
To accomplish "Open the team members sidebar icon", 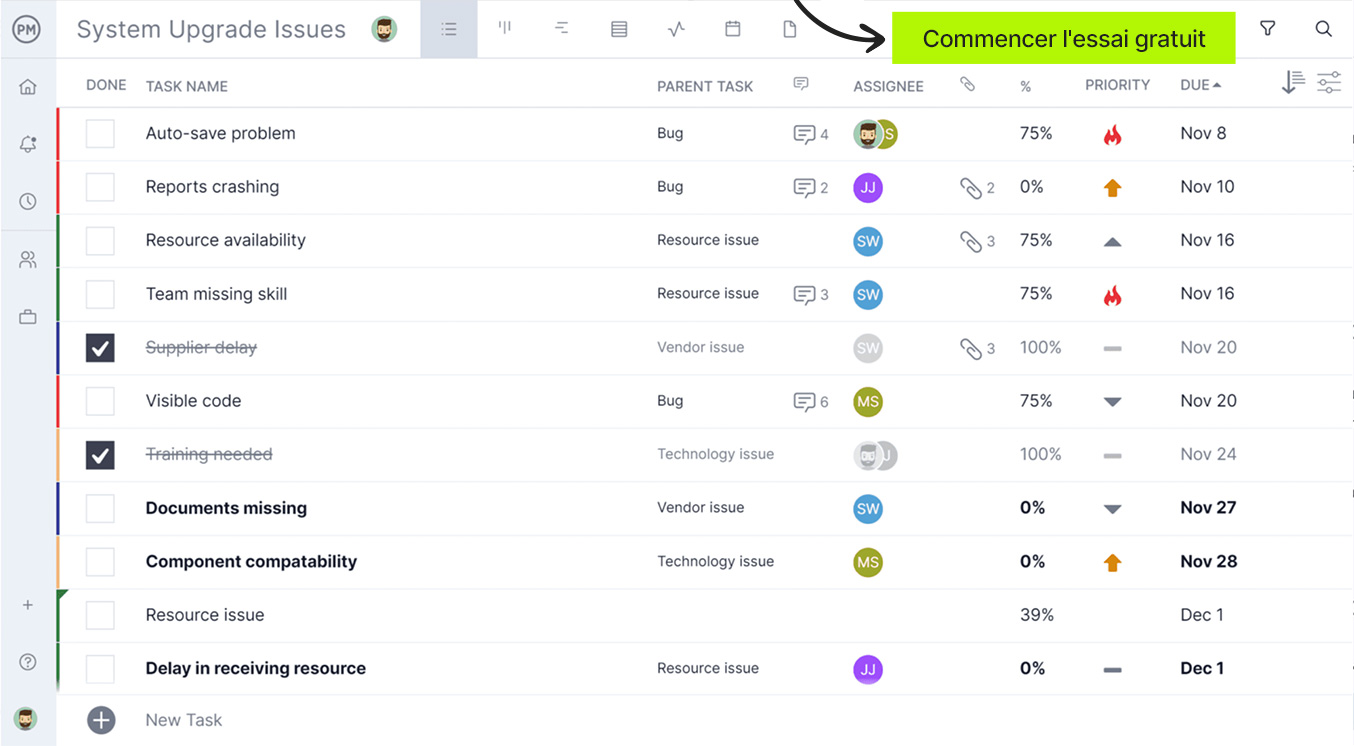I will tap(28, 260).
